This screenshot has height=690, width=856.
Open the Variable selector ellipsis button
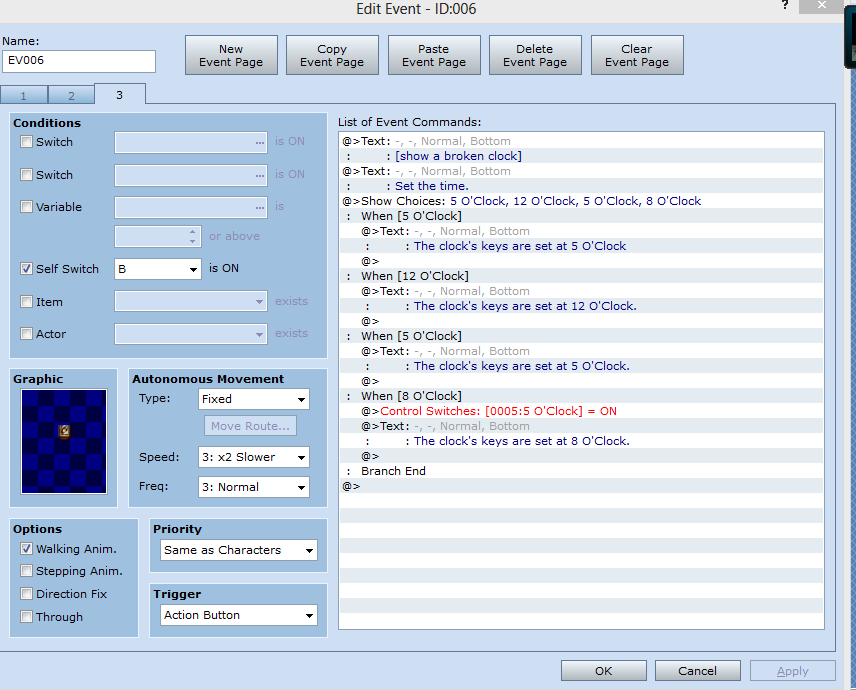[x=259, y=207]
